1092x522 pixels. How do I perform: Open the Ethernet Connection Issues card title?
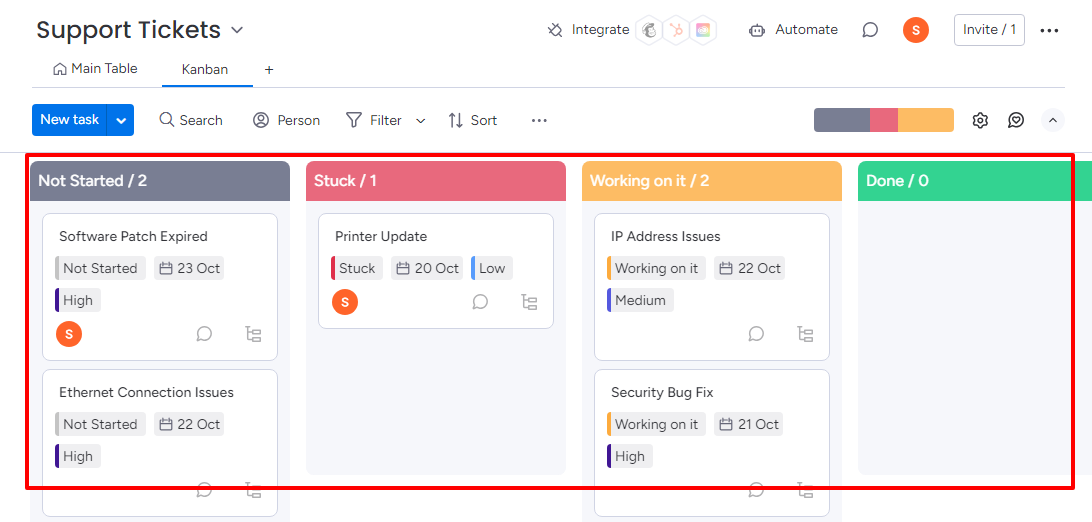coord(146,393)
